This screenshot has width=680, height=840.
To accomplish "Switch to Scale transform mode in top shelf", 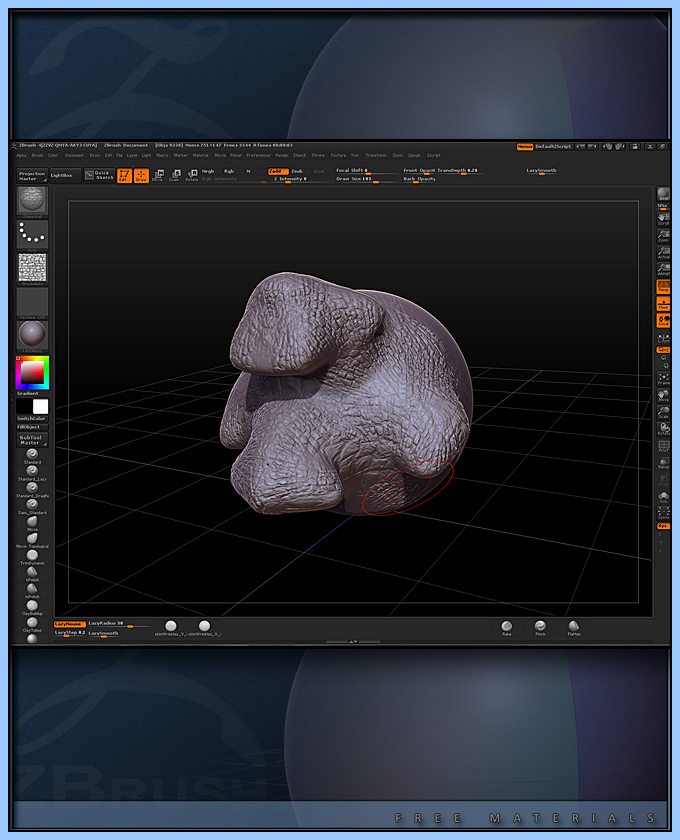I will (x=175, y=176).
